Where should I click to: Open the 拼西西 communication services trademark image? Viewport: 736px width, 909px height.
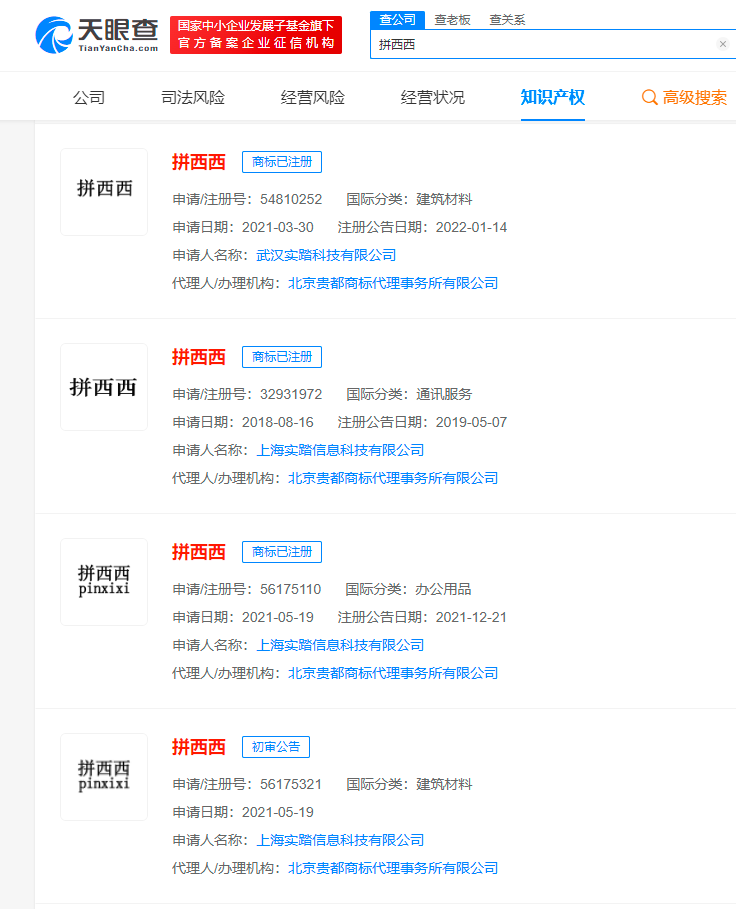[104, 387]
